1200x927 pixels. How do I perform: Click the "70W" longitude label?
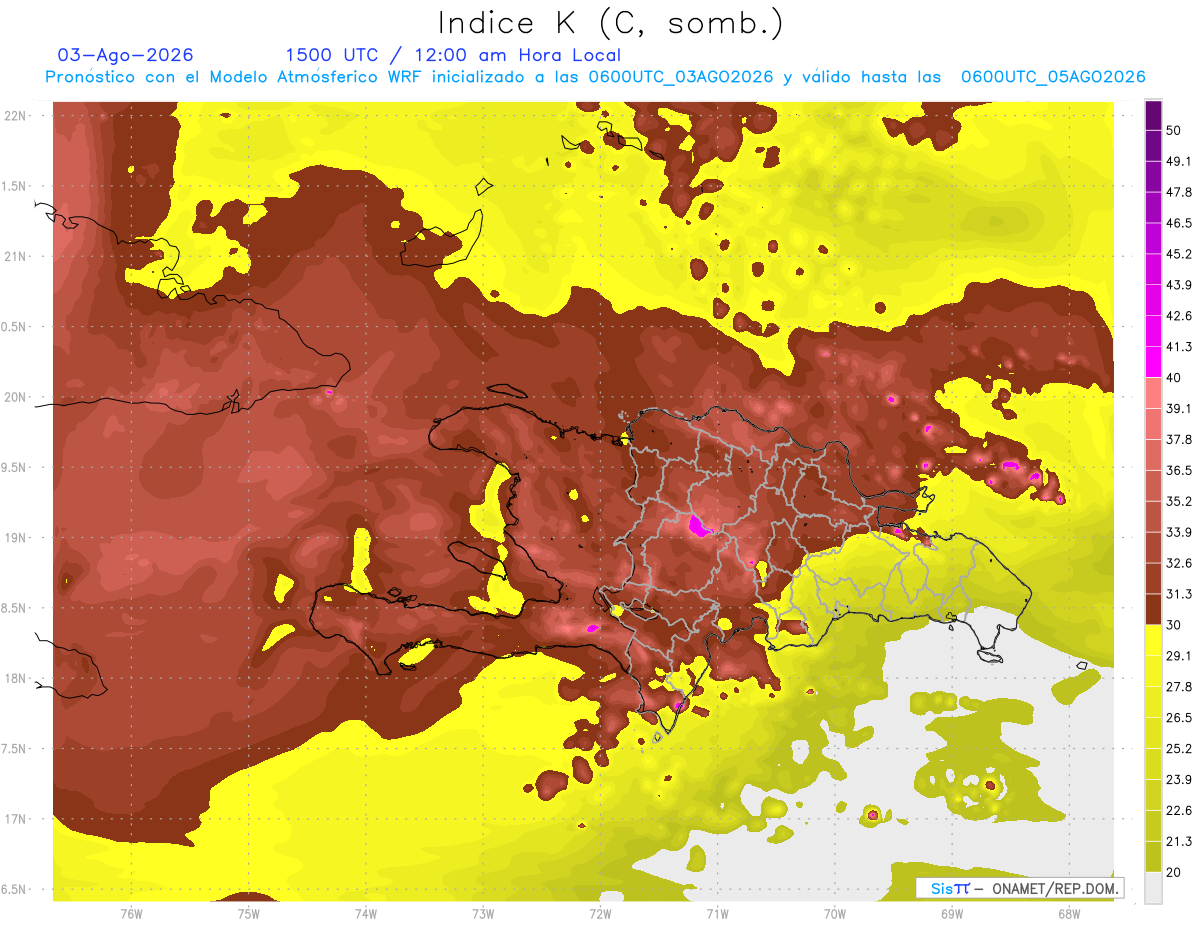pos(835,915)
